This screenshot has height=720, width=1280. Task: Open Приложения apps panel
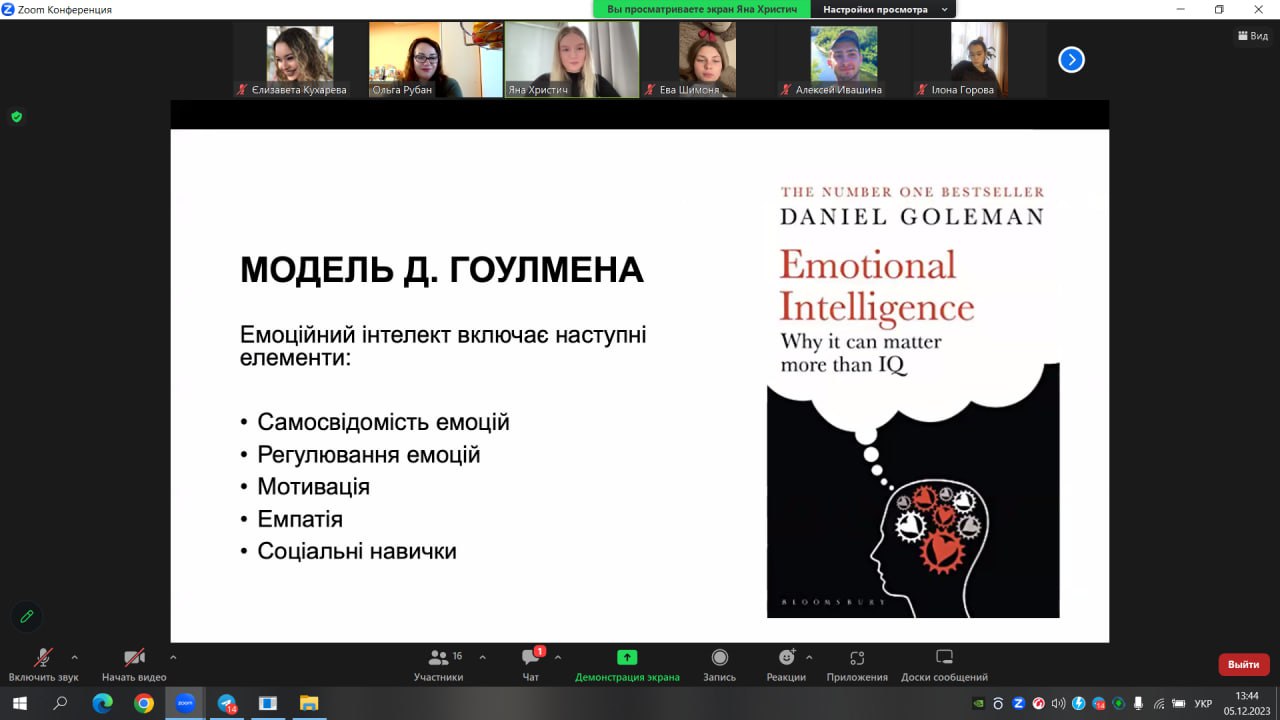click(857, 665)
